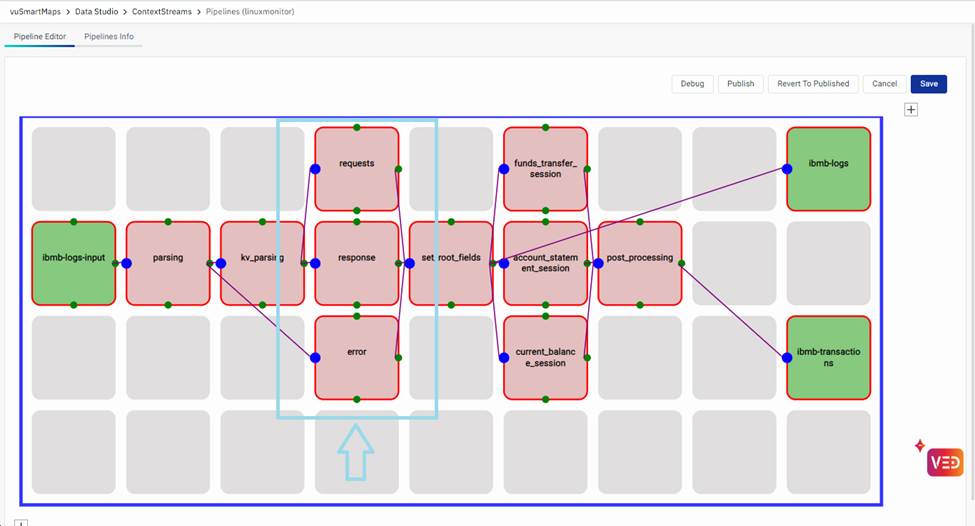Click the blue input port on response block
The height and width of the screenshot is (526, 975).
pyautogui.click(x=315, y=264)
